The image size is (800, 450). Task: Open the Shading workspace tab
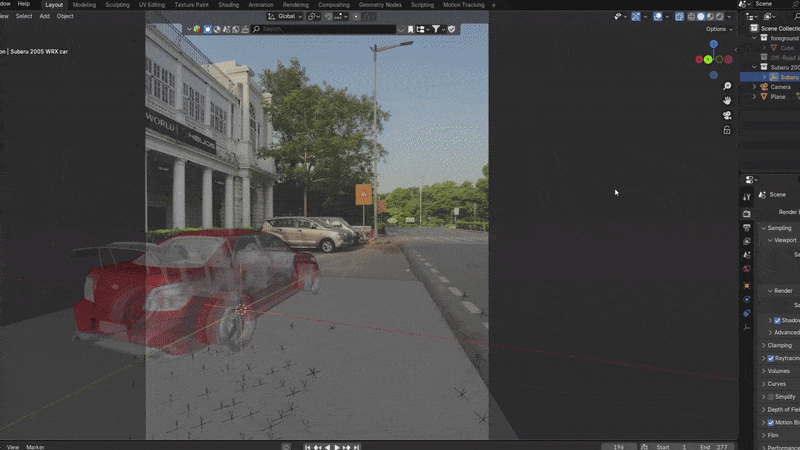pos(229,5)
